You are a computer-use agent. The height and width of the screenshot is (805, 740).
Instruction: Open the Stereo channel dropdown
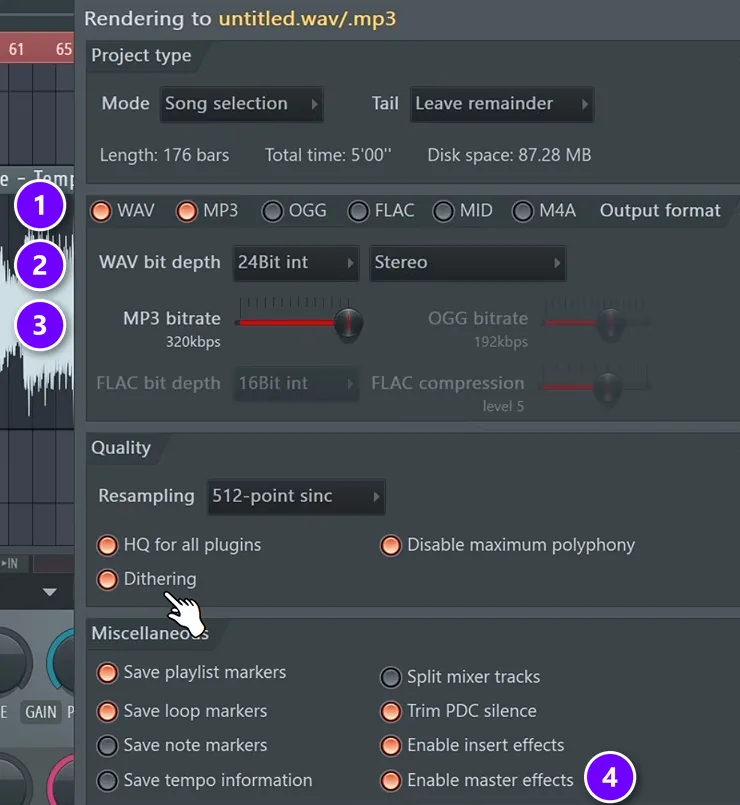click(x=467, y=263)
